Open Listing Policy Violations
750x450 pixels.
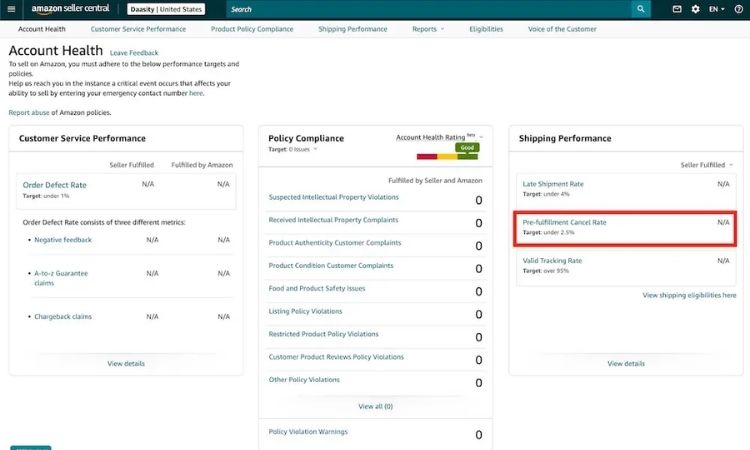305,311
